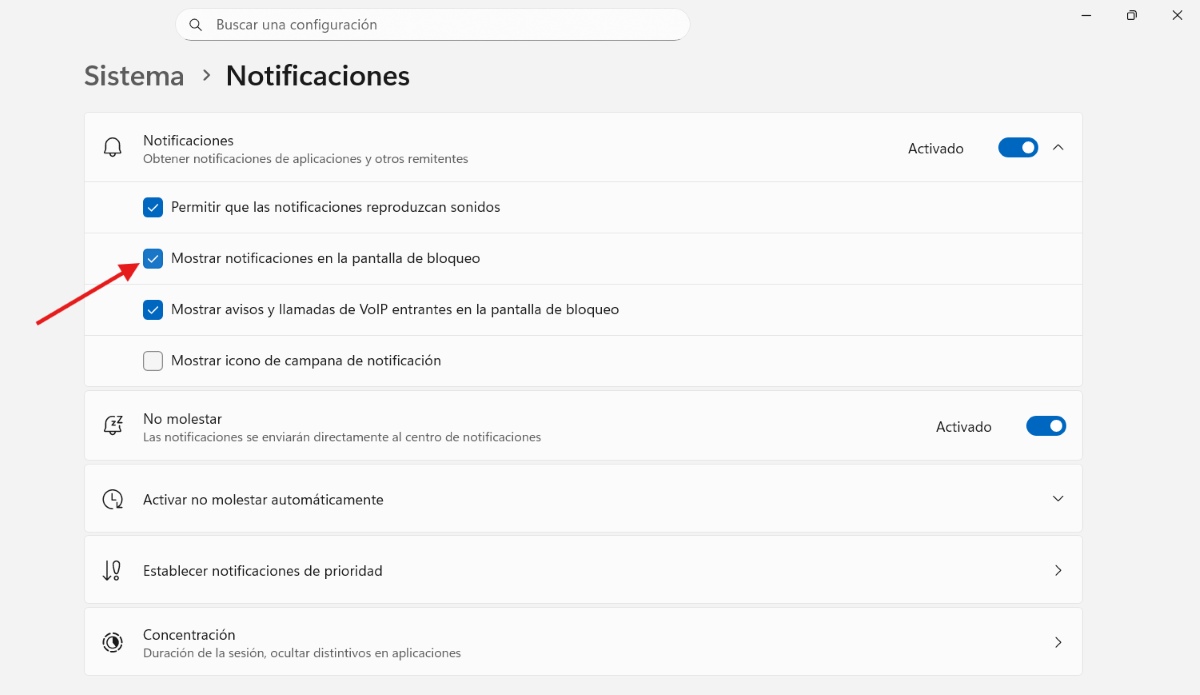The image size is (1200, 695).
Task: Uncheck the VoIP calls lock screen option
Action: tap(152, 309)
